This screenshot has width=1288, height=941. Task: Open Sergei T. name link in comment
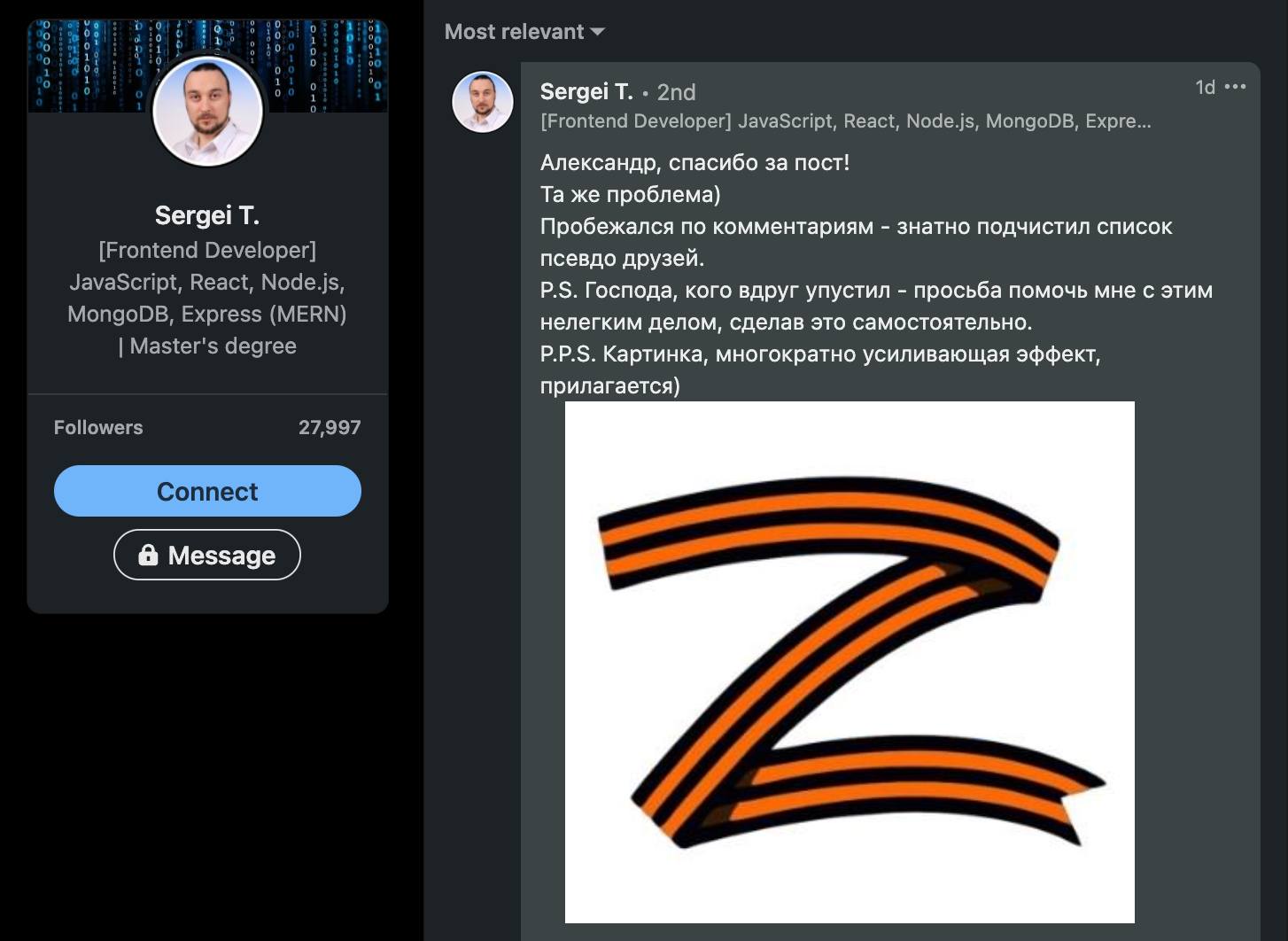coord(586,91)
